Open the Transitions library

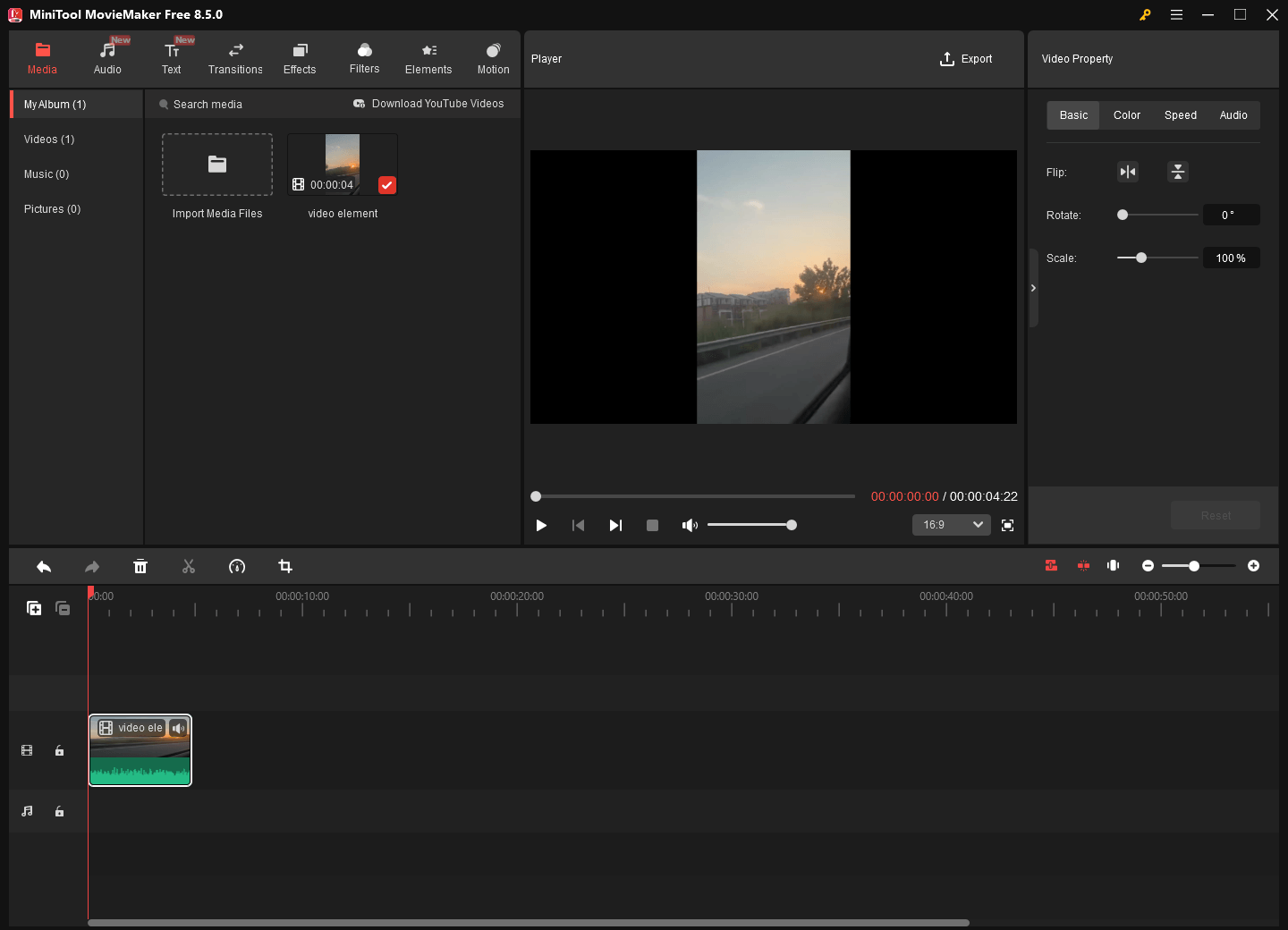[x=235, y=57]
